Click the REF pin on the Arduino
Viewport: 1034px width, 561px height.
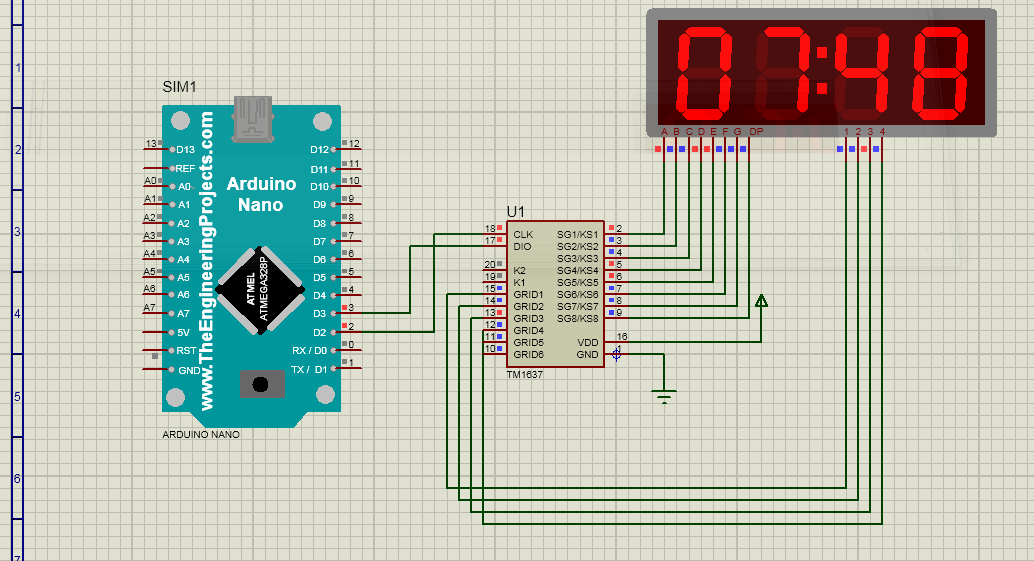[x=185, y=169]
